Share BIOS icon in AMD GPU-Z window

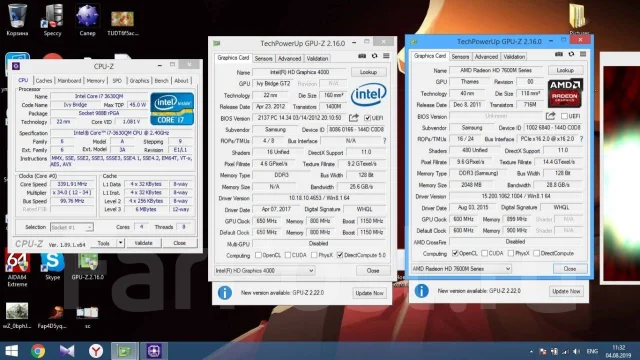pyautogui.click(x=550, y=116)
